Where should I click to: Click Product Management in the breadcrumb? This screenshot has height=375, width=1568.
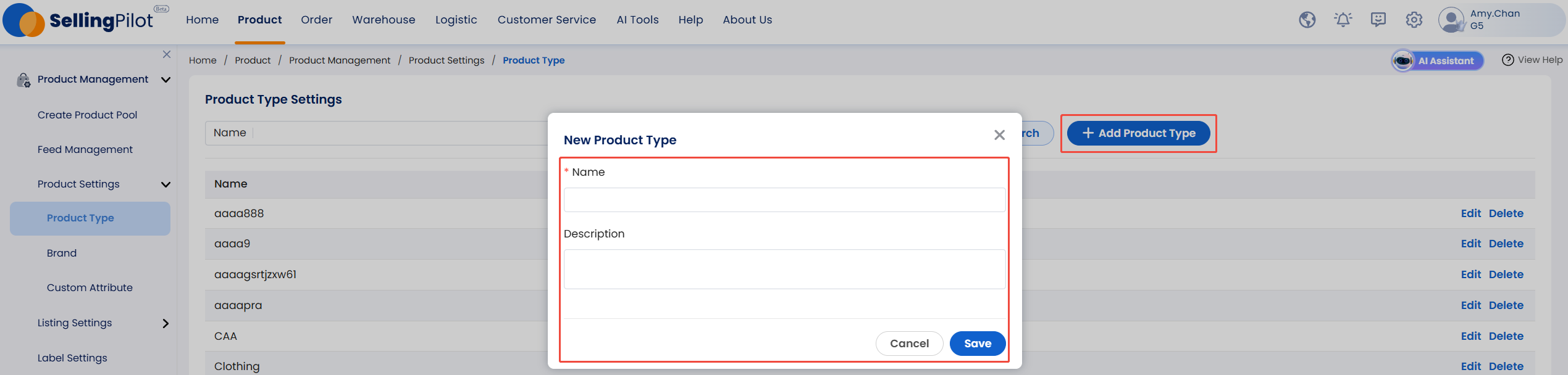pyautogui.click(x=340, y=60)
